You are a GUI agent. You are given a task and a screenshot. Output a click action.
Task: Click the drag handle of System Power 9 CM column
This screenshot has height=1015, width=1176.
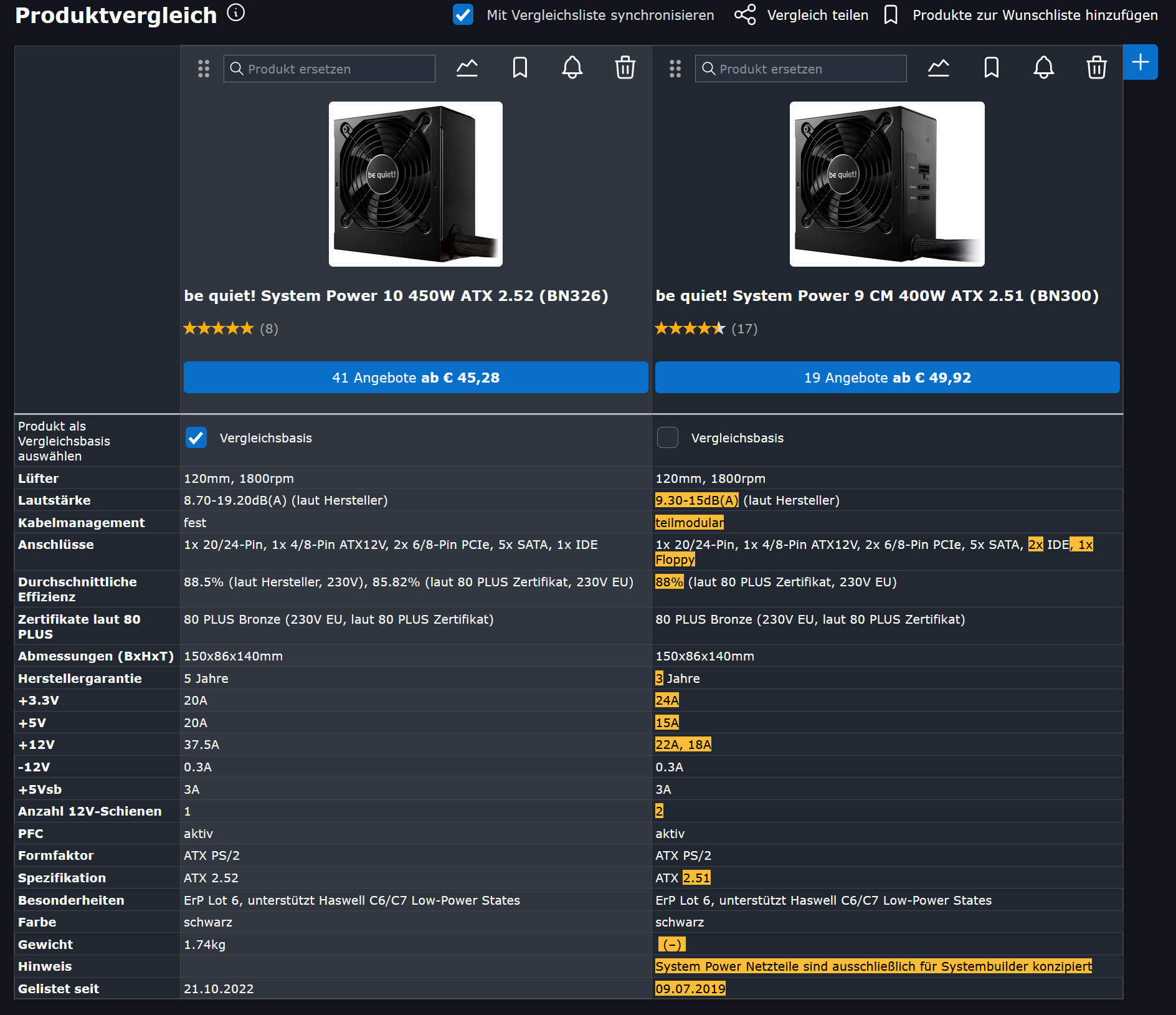[675, 69]
